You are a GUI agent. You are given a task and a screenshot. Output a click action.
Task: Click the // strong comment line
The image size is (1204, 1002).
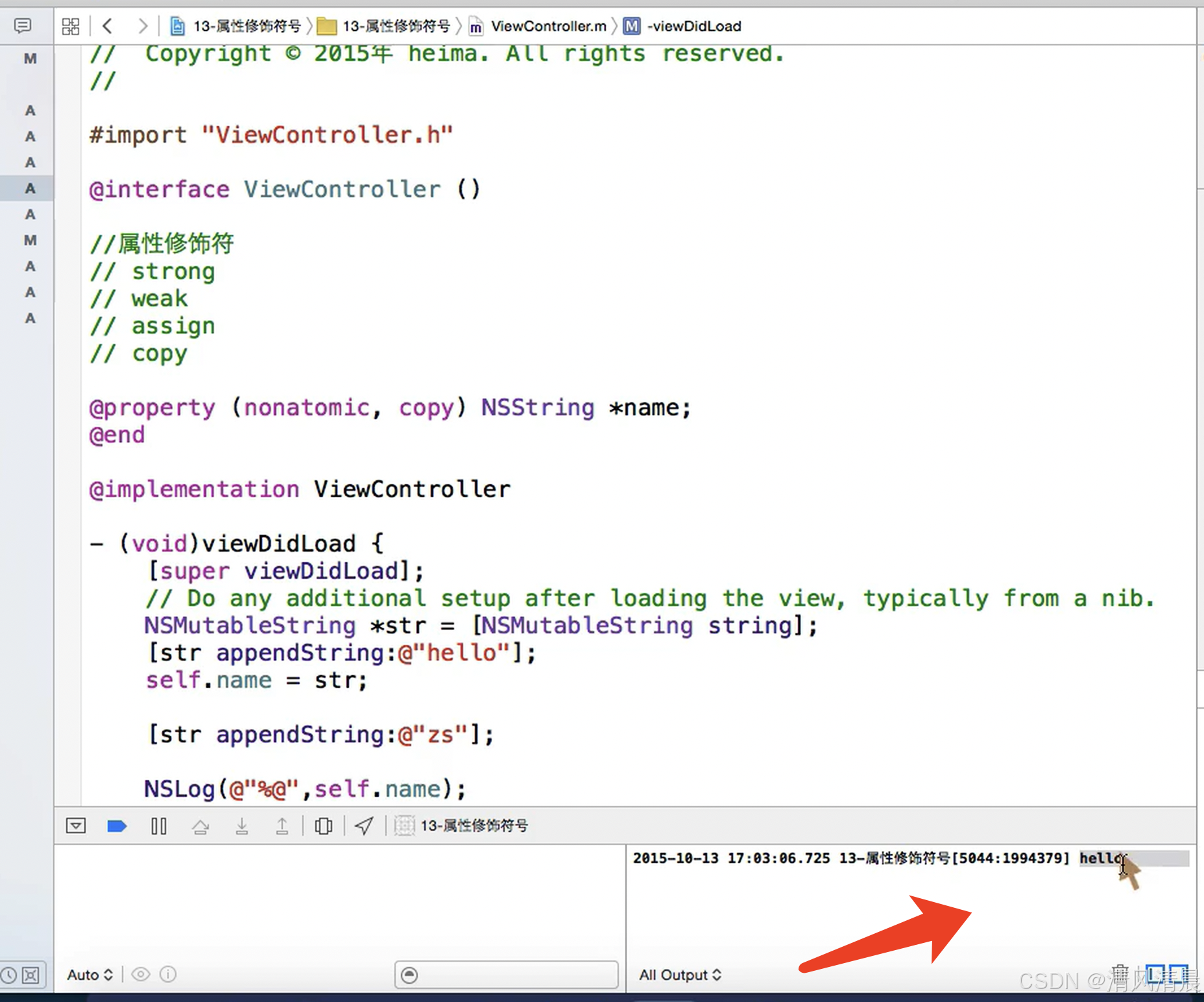[152, 271]
